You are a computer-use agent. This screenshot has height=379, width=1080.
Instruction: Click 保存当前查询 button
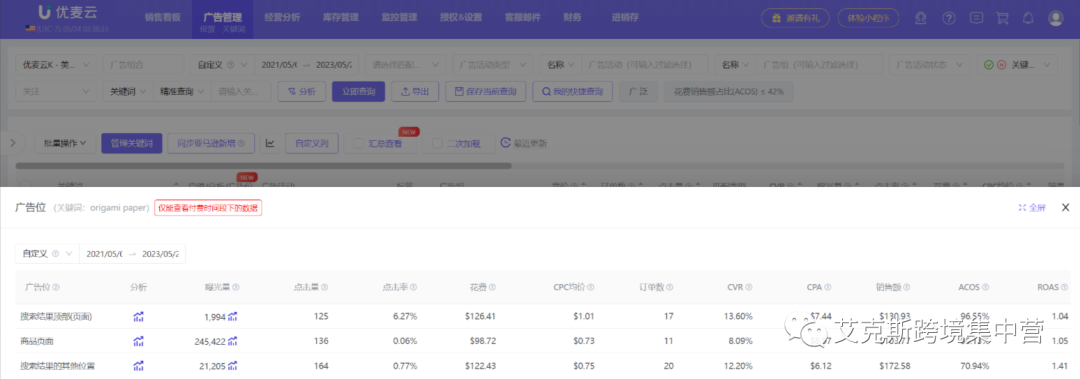pyautogui.click(x=486, y=91)
